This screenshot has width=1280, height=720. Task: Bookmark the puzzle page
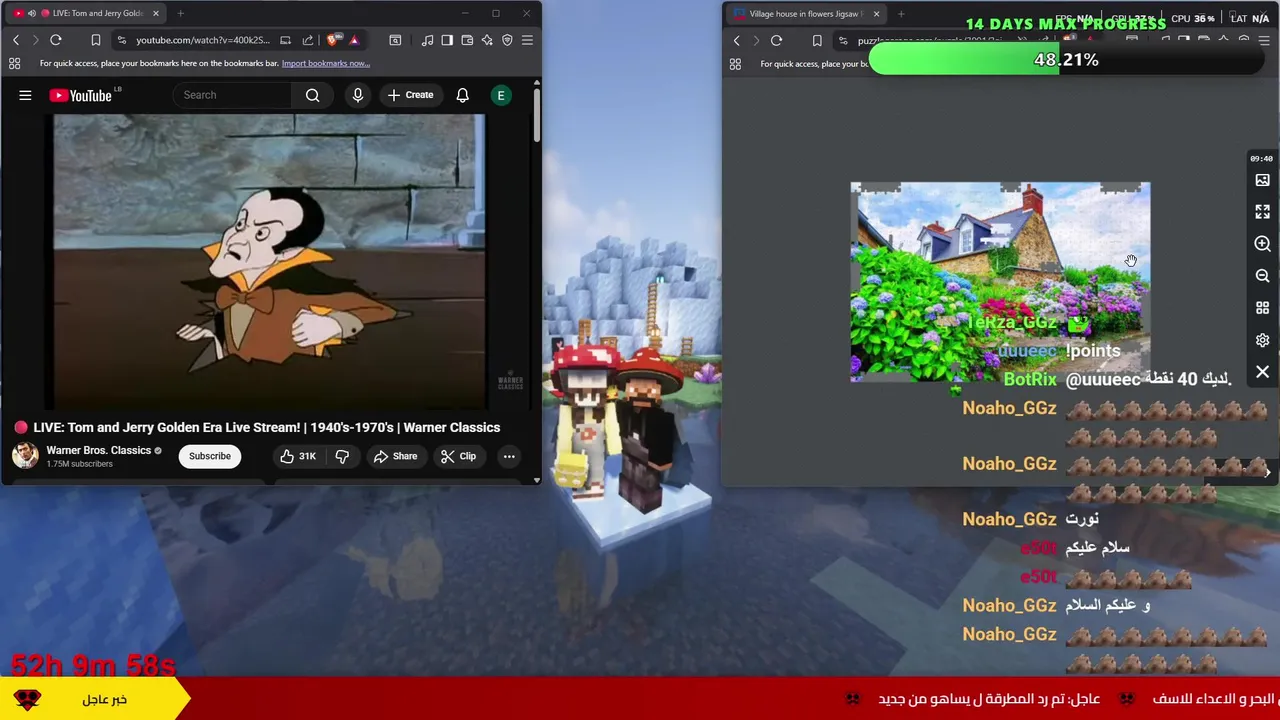tap(817, 41)
